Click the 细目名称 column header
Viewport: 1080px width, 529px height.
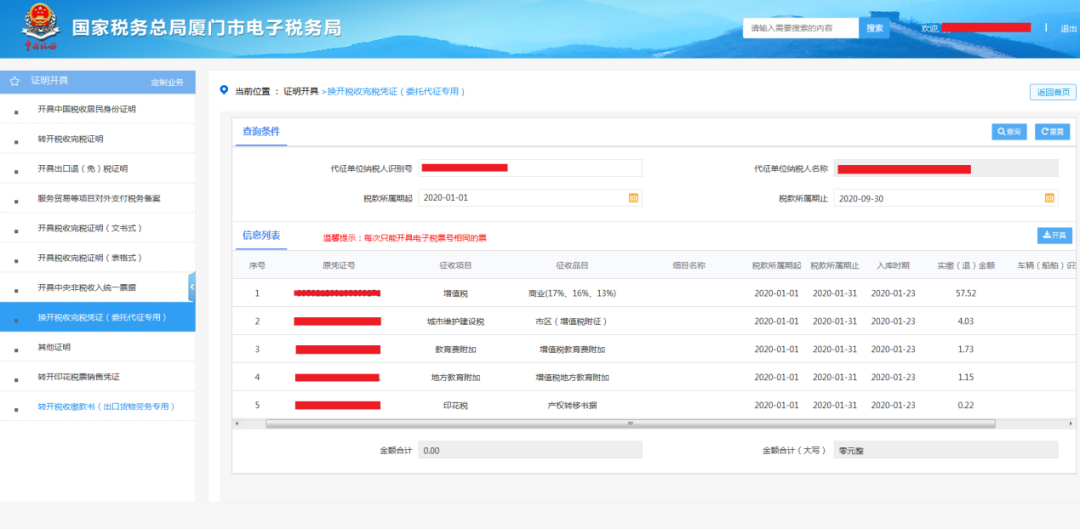pos(689,265)
